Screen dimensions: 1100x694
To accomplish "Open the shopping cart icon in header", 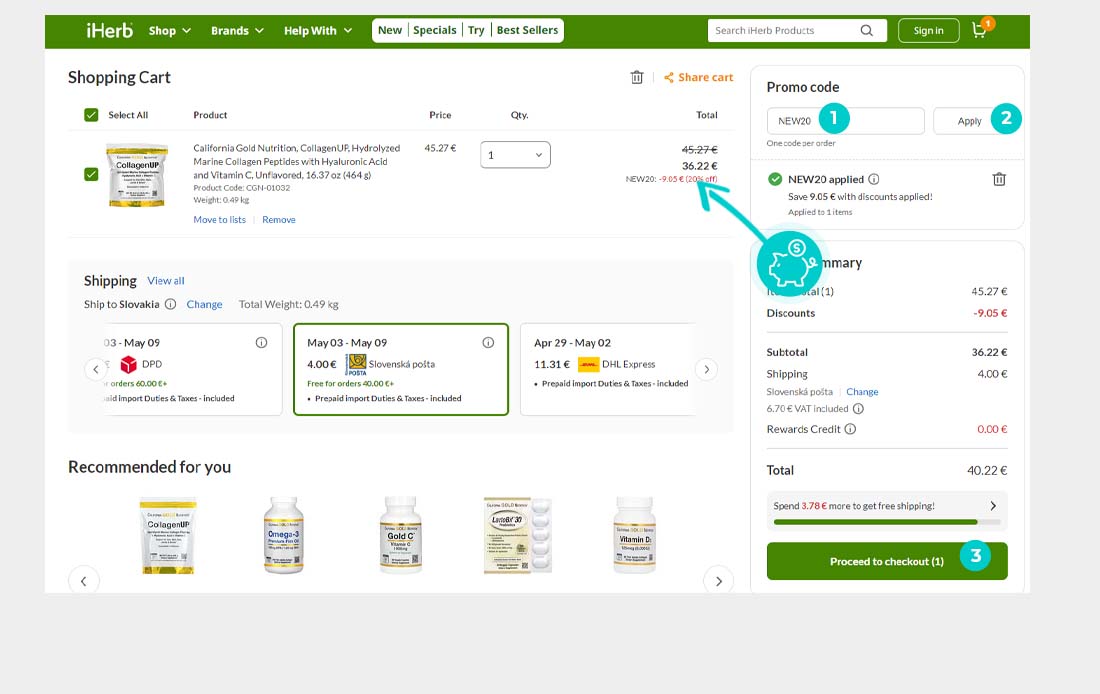I will [x=979, y=30].
